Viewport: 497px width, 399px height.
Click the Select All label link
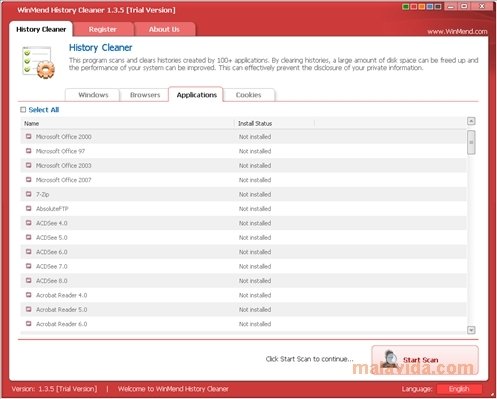(44, 110)
